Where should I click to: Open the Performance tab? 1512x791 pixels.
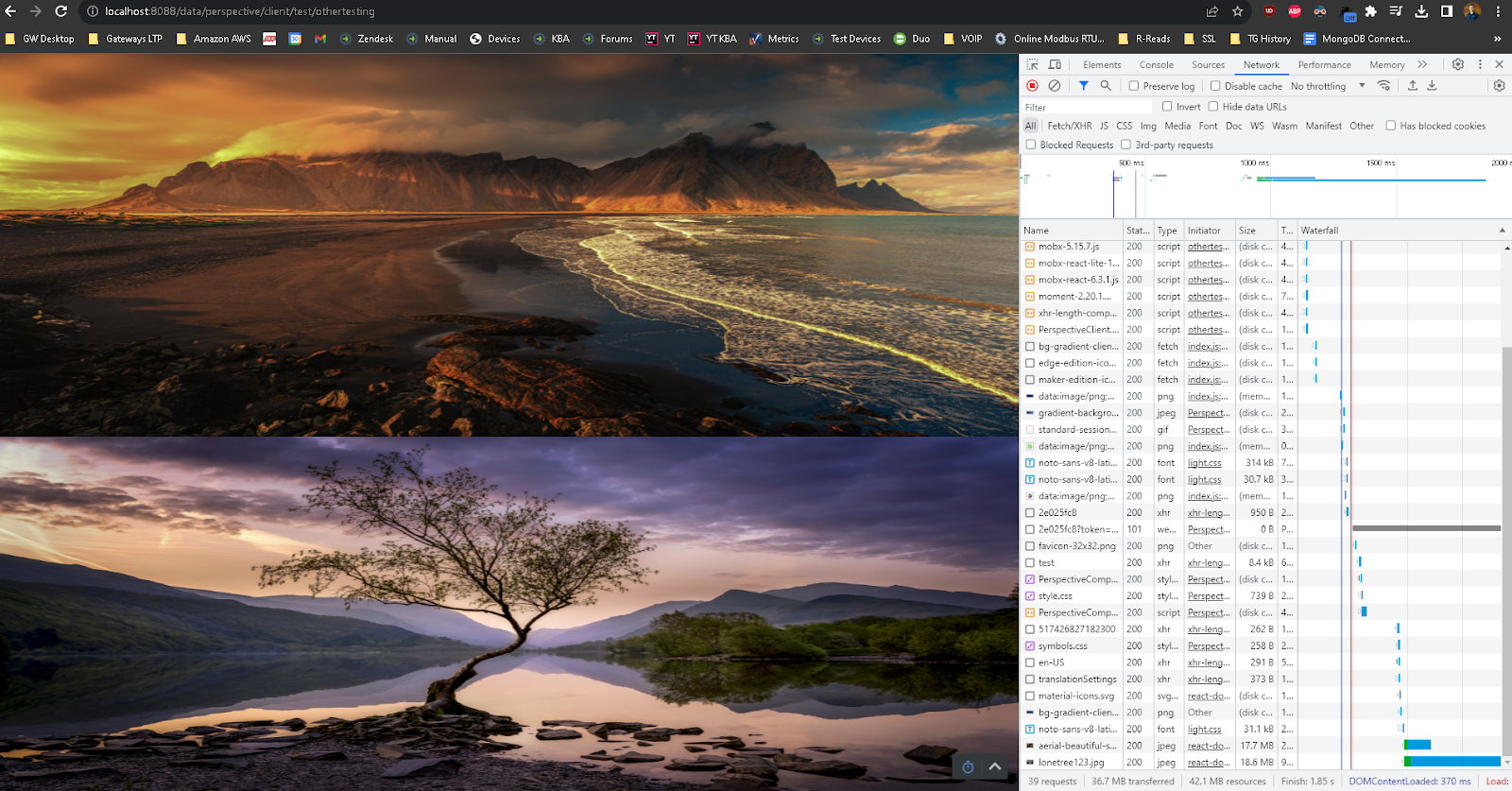pos(1324,65)
